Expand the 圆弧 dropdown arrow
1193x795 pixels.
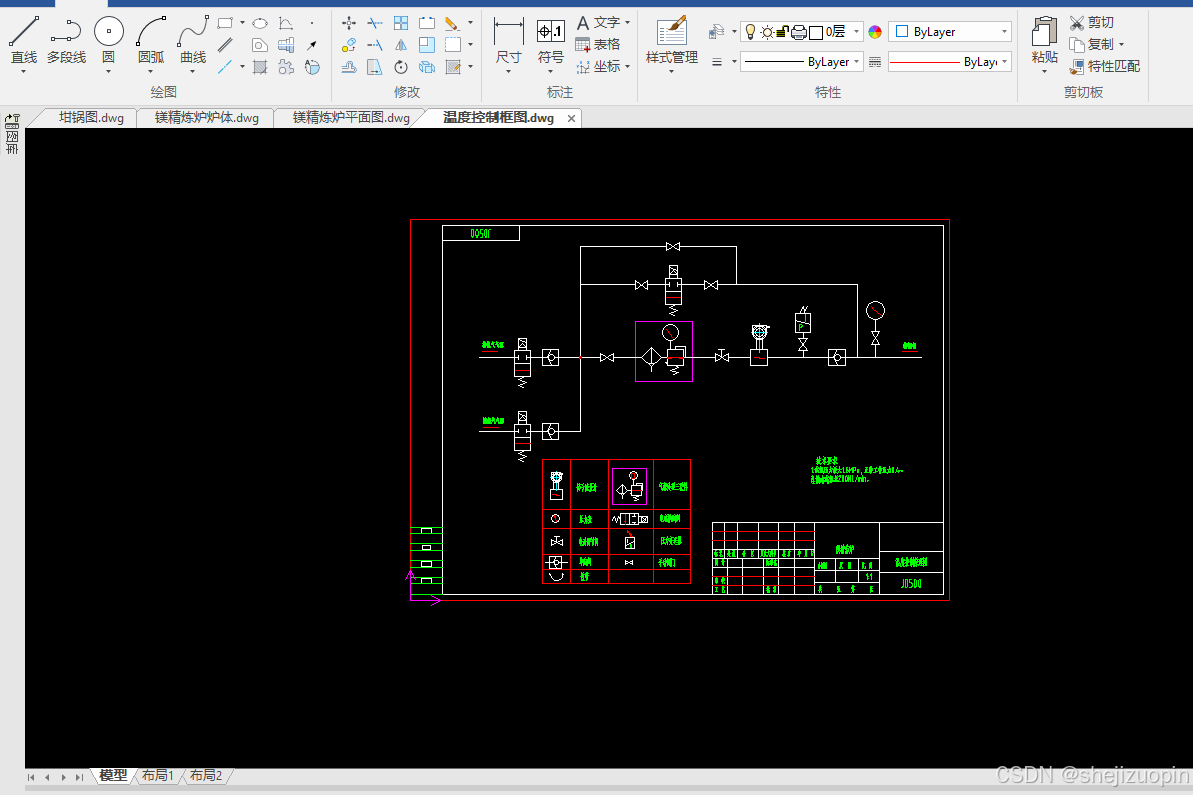click(151, 72)
